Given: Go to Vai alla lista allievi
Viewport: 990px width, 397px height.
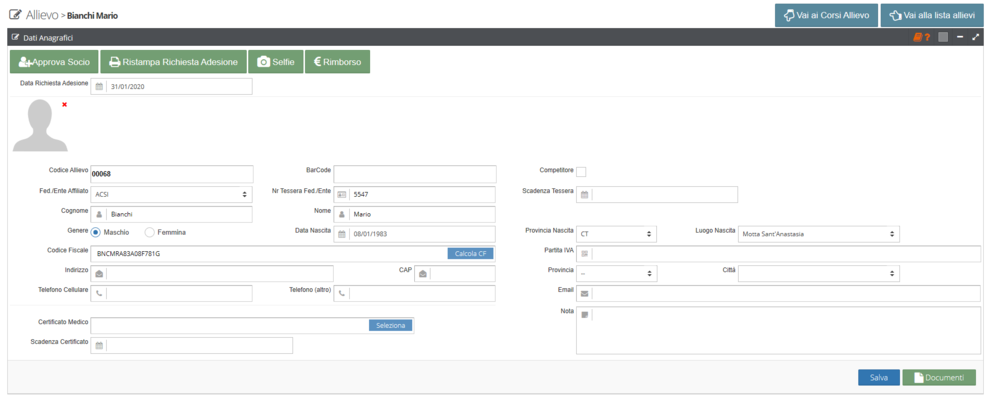Looking at the screenshot, I should tap(932, 15).
